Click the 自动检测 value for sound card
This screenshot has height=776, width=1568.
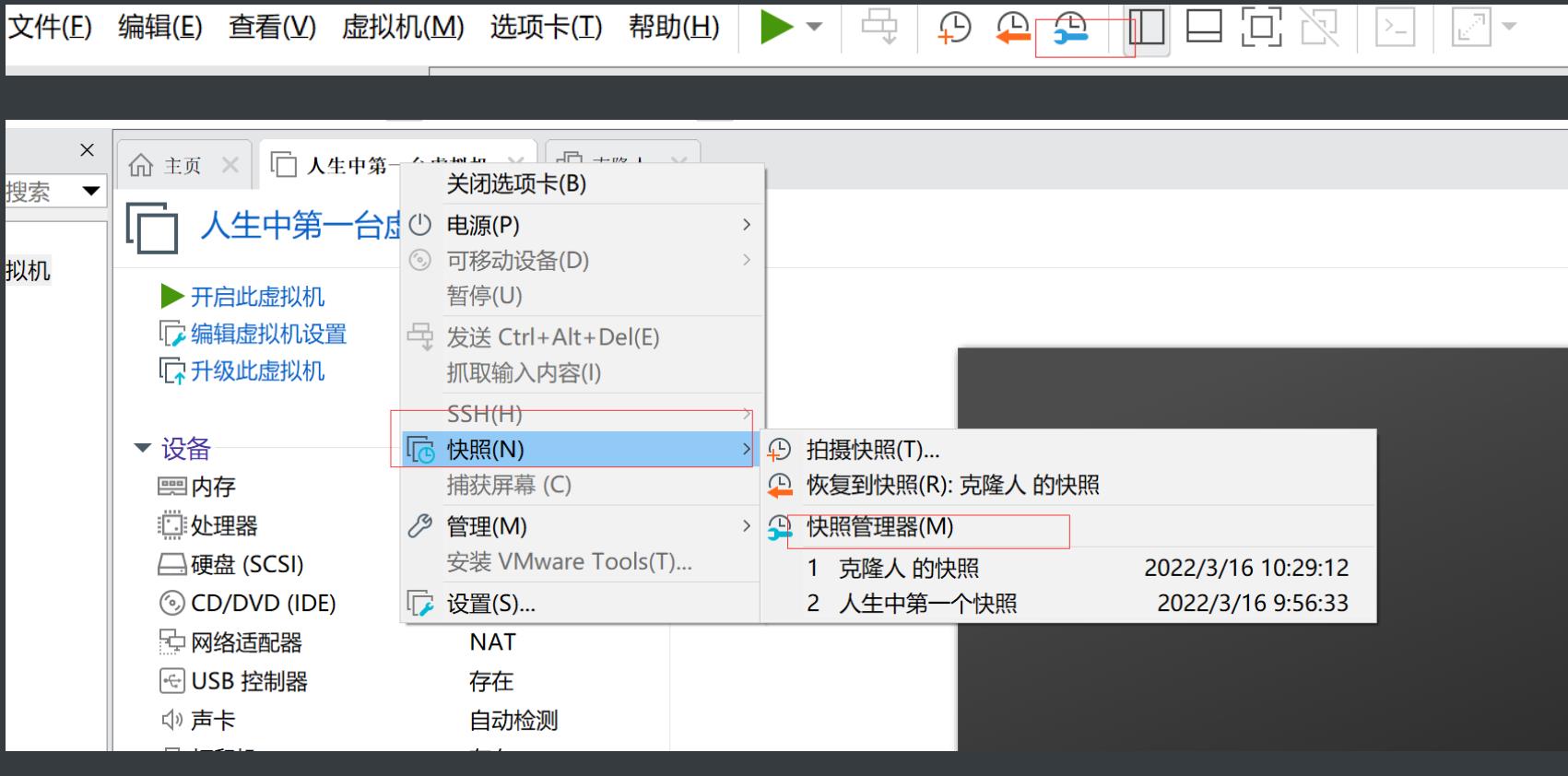click(x=513, y=720)
